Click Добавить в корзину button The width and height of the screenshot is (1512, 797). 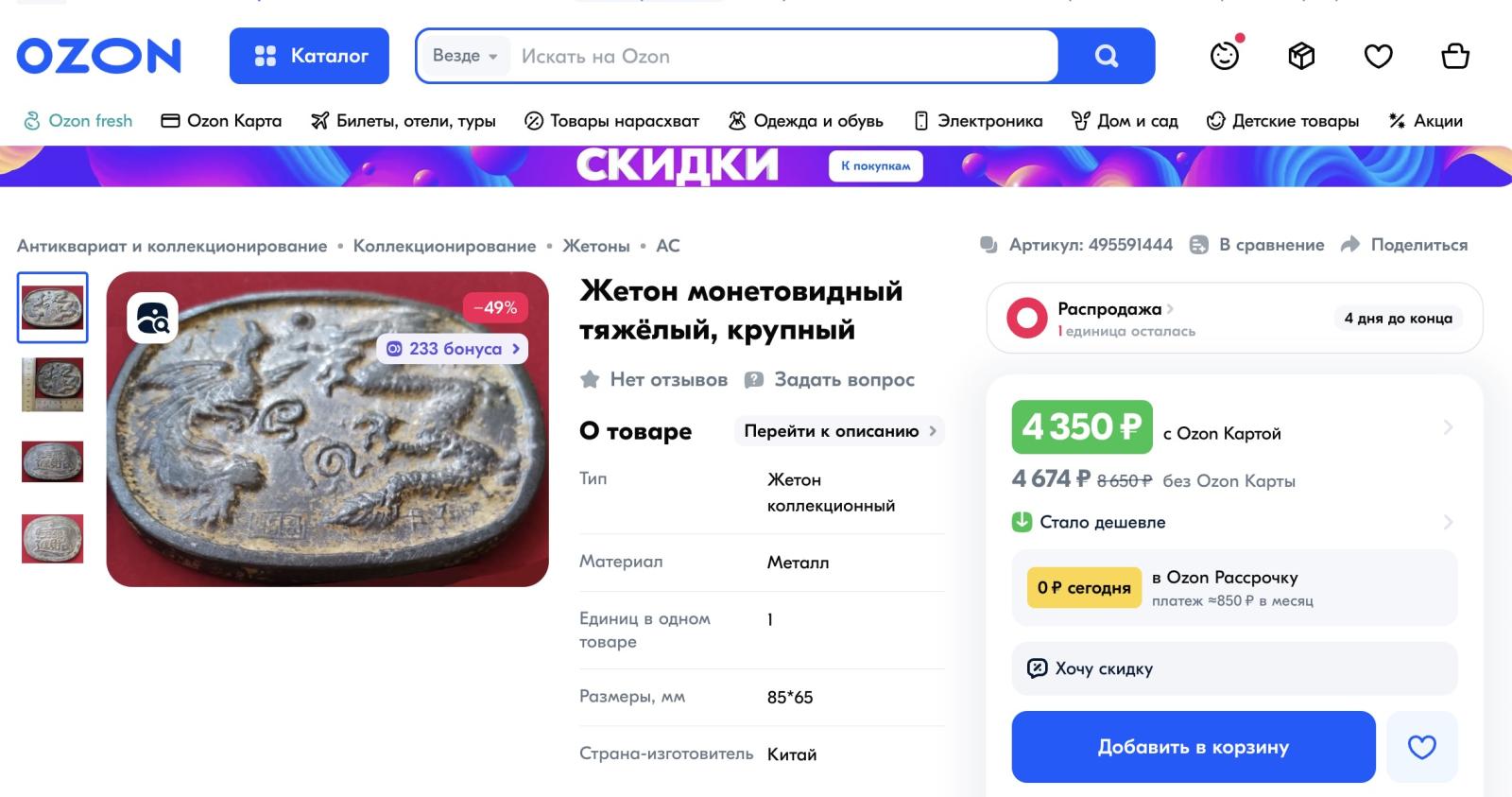[x=1194, y=747]
